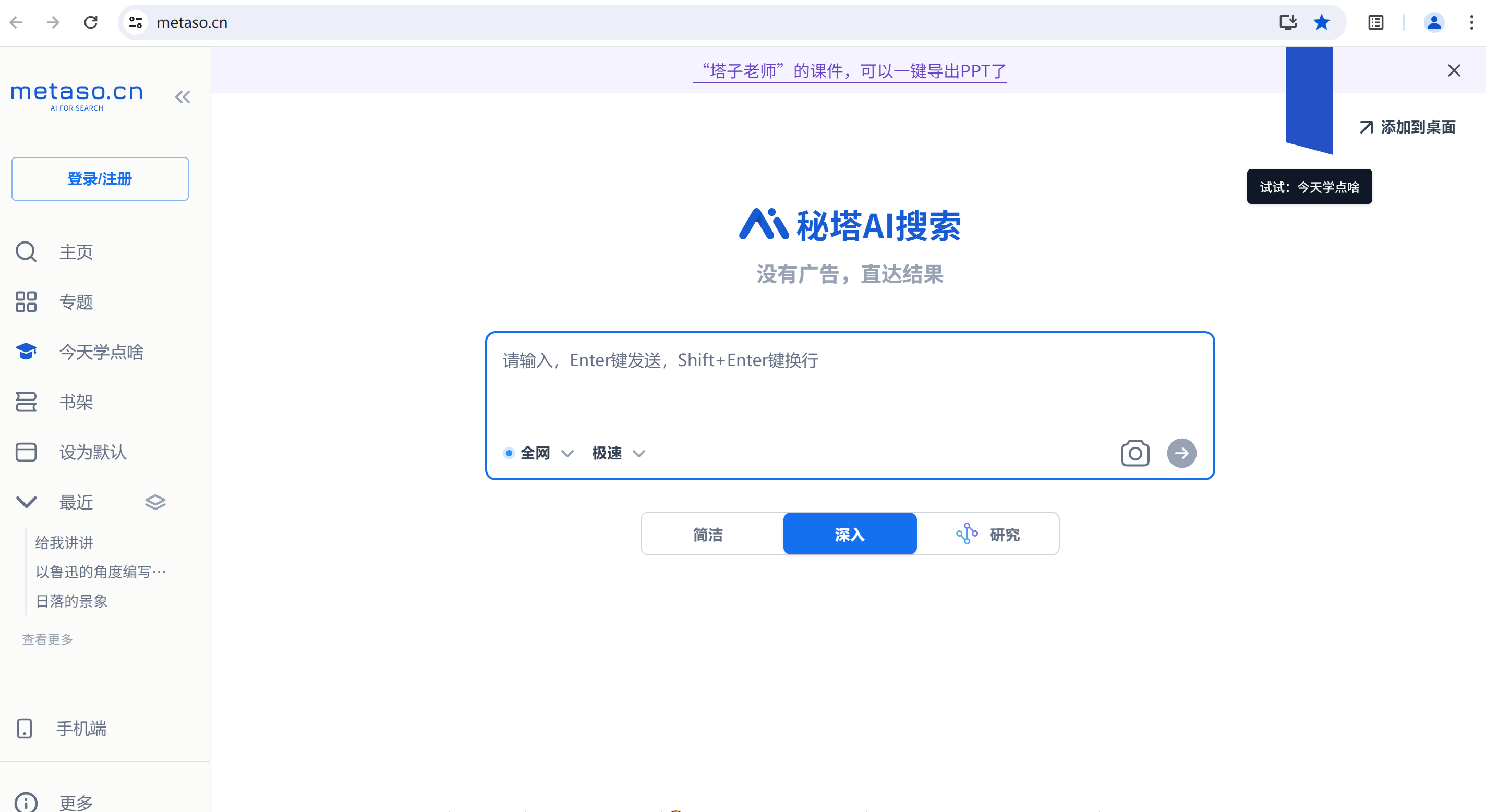Open the 书架 bookshelf icon
The height and width of the screenshot is (812, 1486).
pos(26,402)
